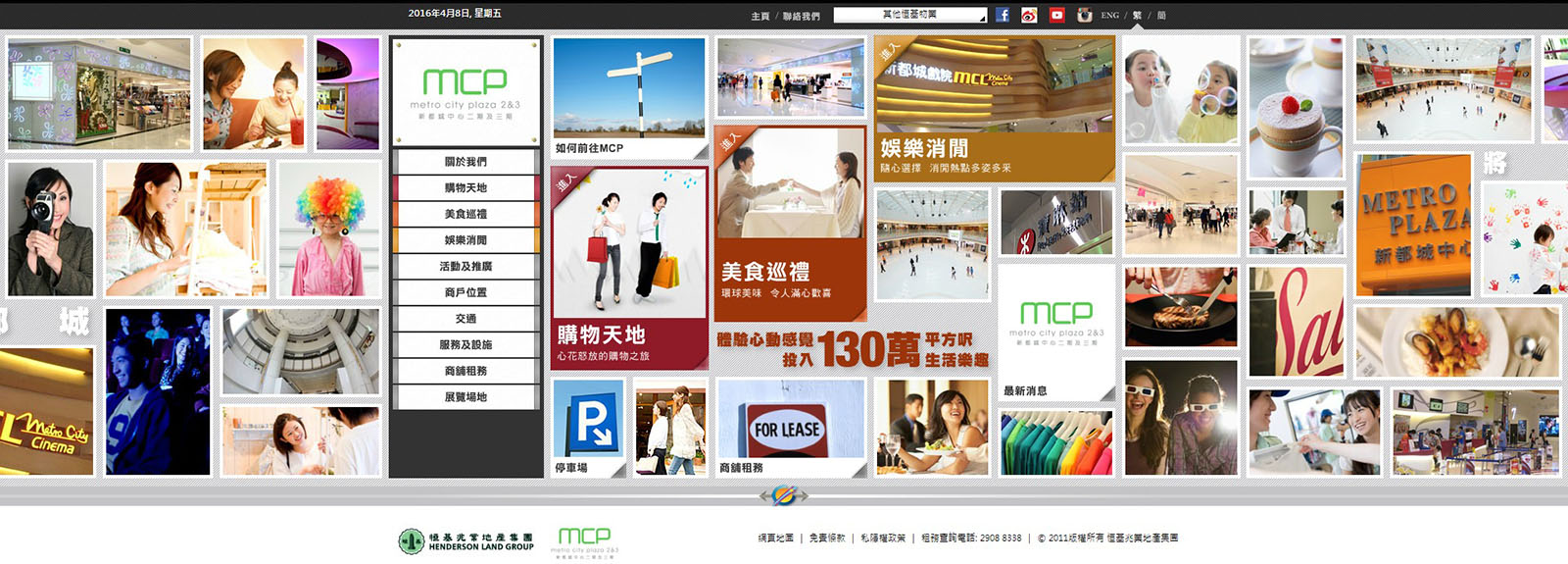Open the Facebook page icon
This screenshot has height=564, width=1568.
tap(1002, 15)
